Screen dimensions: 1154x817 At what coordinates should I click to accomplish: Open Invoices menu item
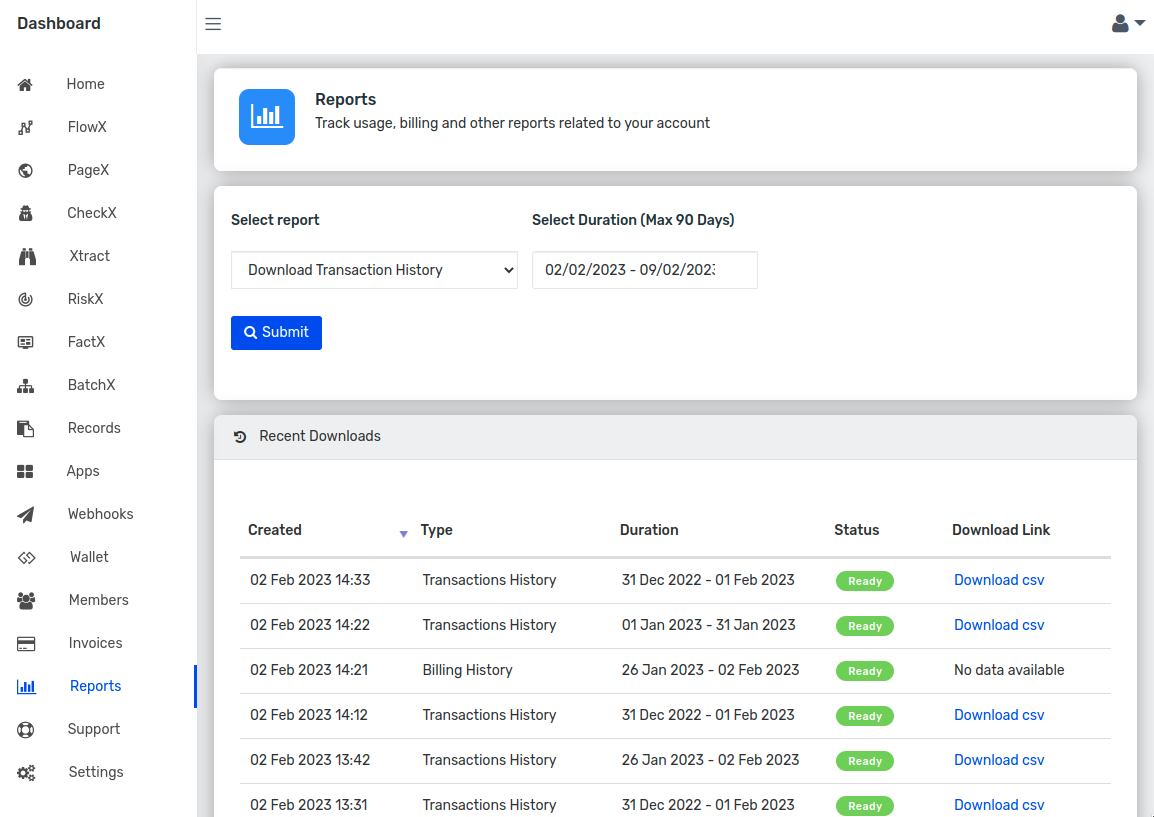[98, 643]
